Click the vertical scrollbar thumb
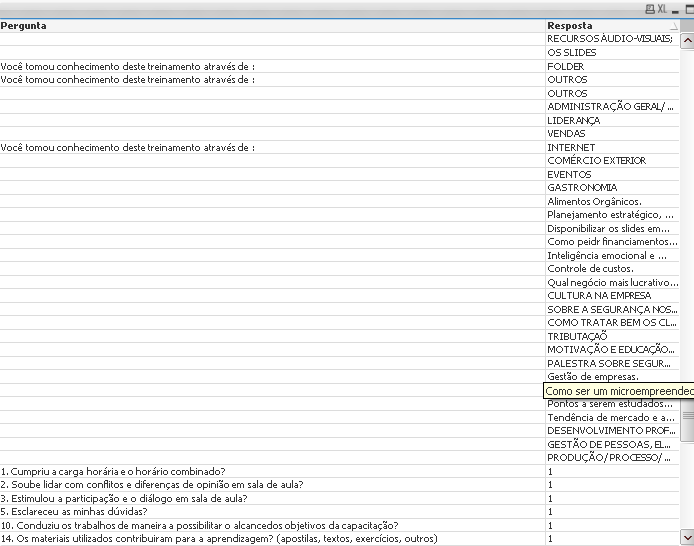 pyautogui.click(x=687, y=416)
